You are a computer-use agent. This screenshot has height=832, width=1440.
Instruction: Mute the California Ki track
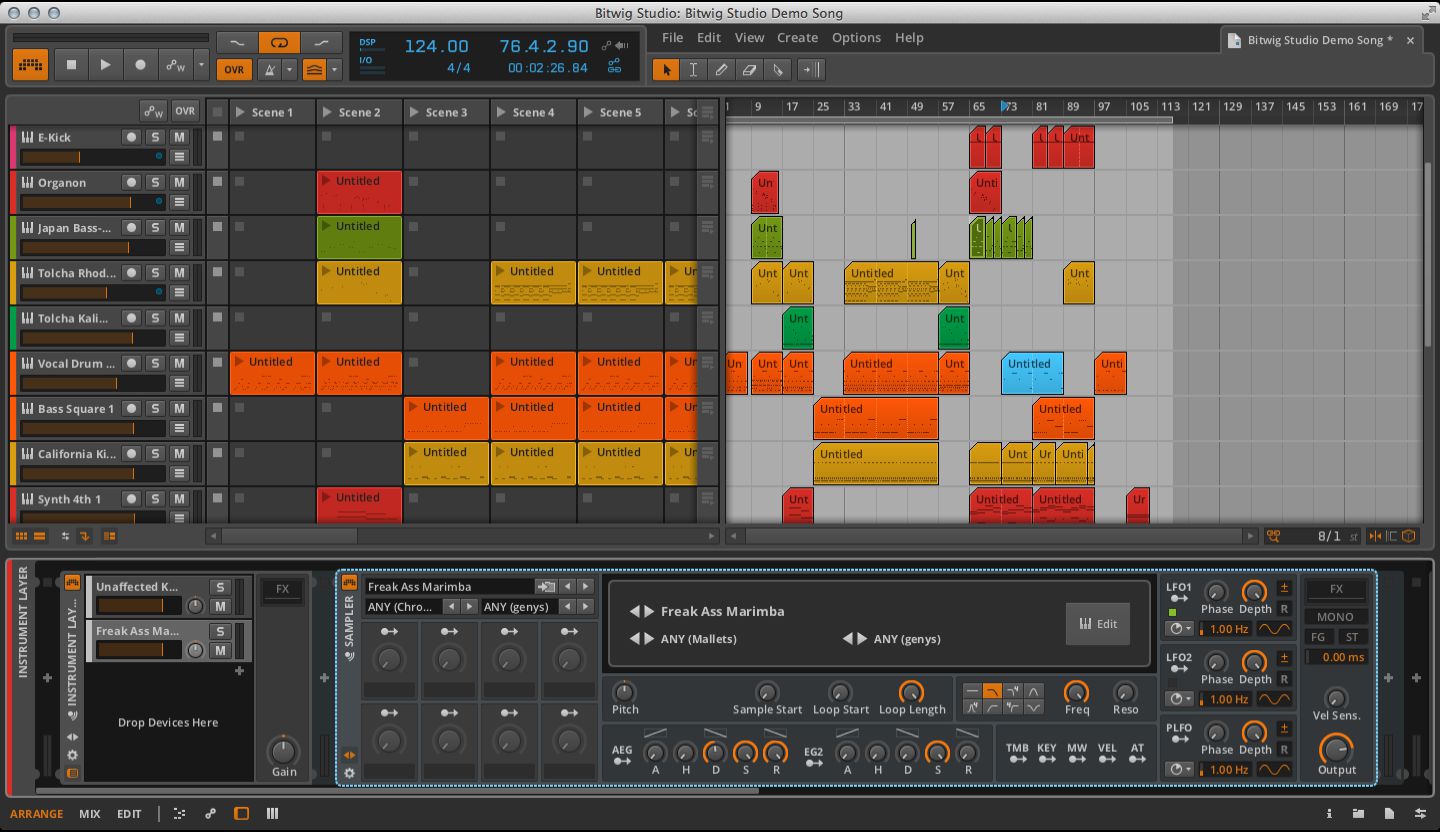click(179, 453)
